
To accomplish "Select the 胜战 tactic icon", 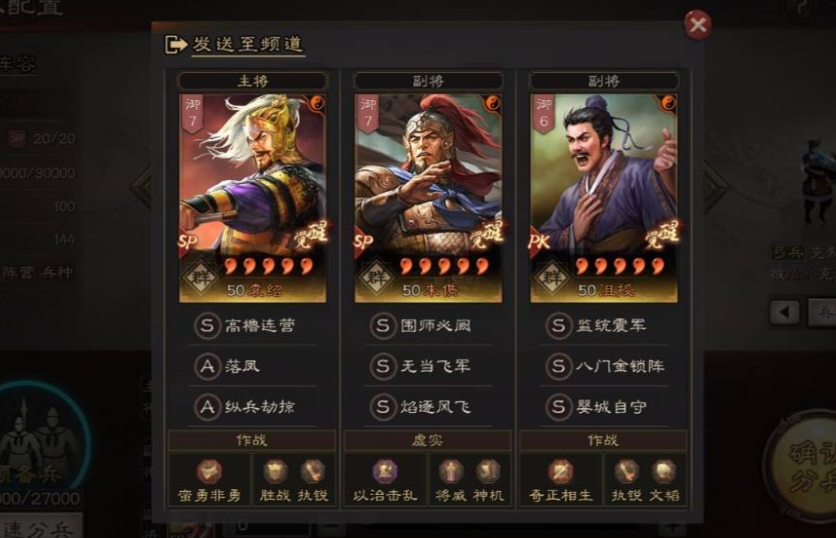I will pos(275,472).
